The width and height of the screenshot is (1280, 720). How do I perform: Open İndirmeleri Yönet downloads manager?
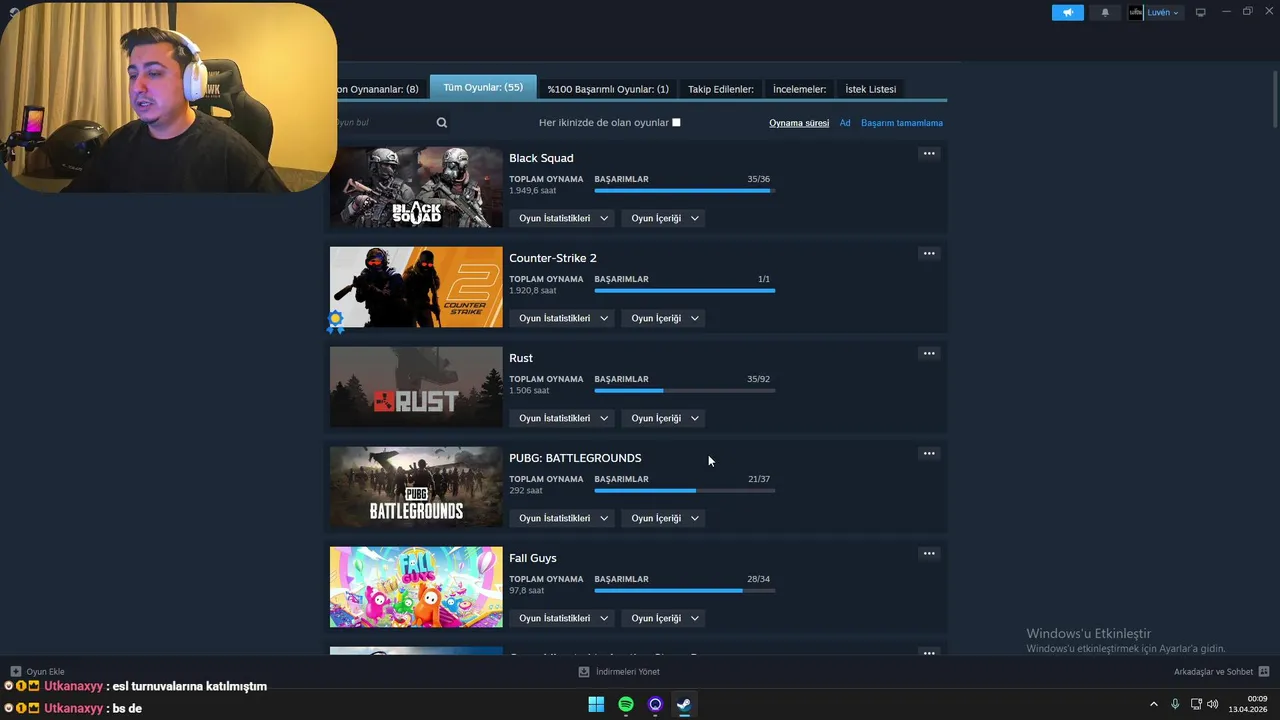[620, 672]
